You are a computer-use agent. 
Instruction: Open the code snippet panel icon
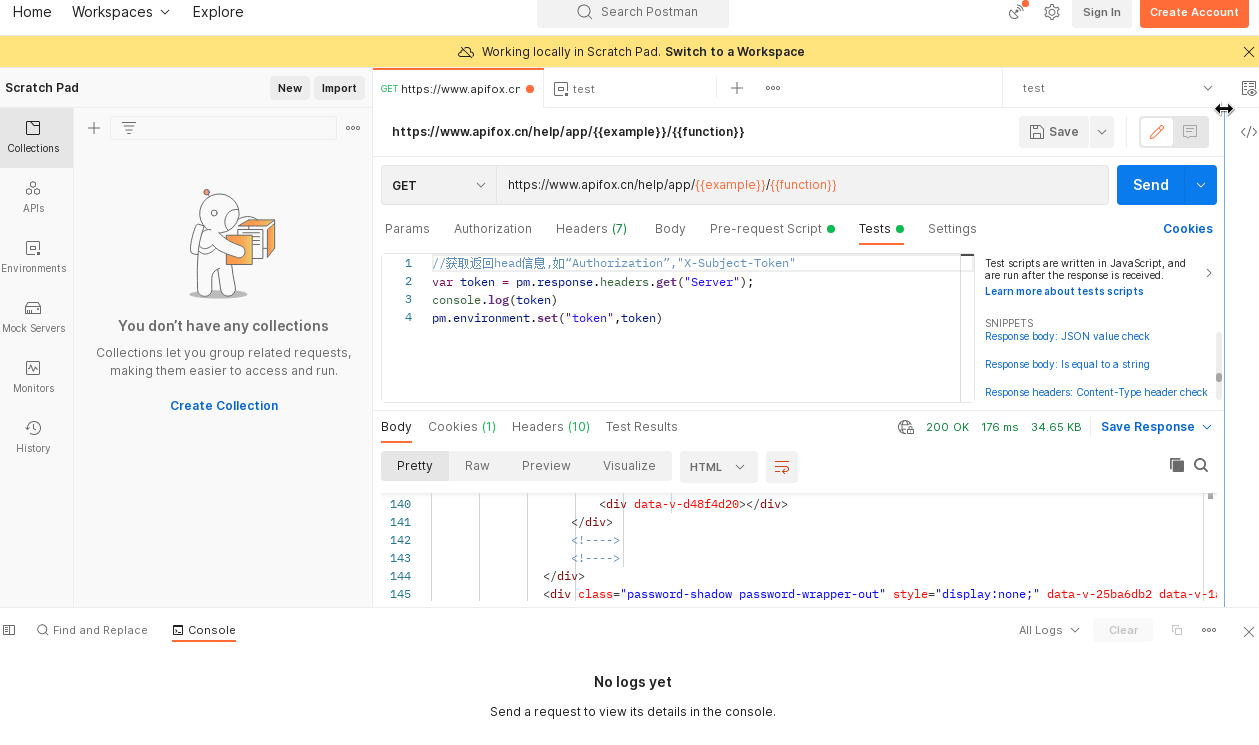1248,132
